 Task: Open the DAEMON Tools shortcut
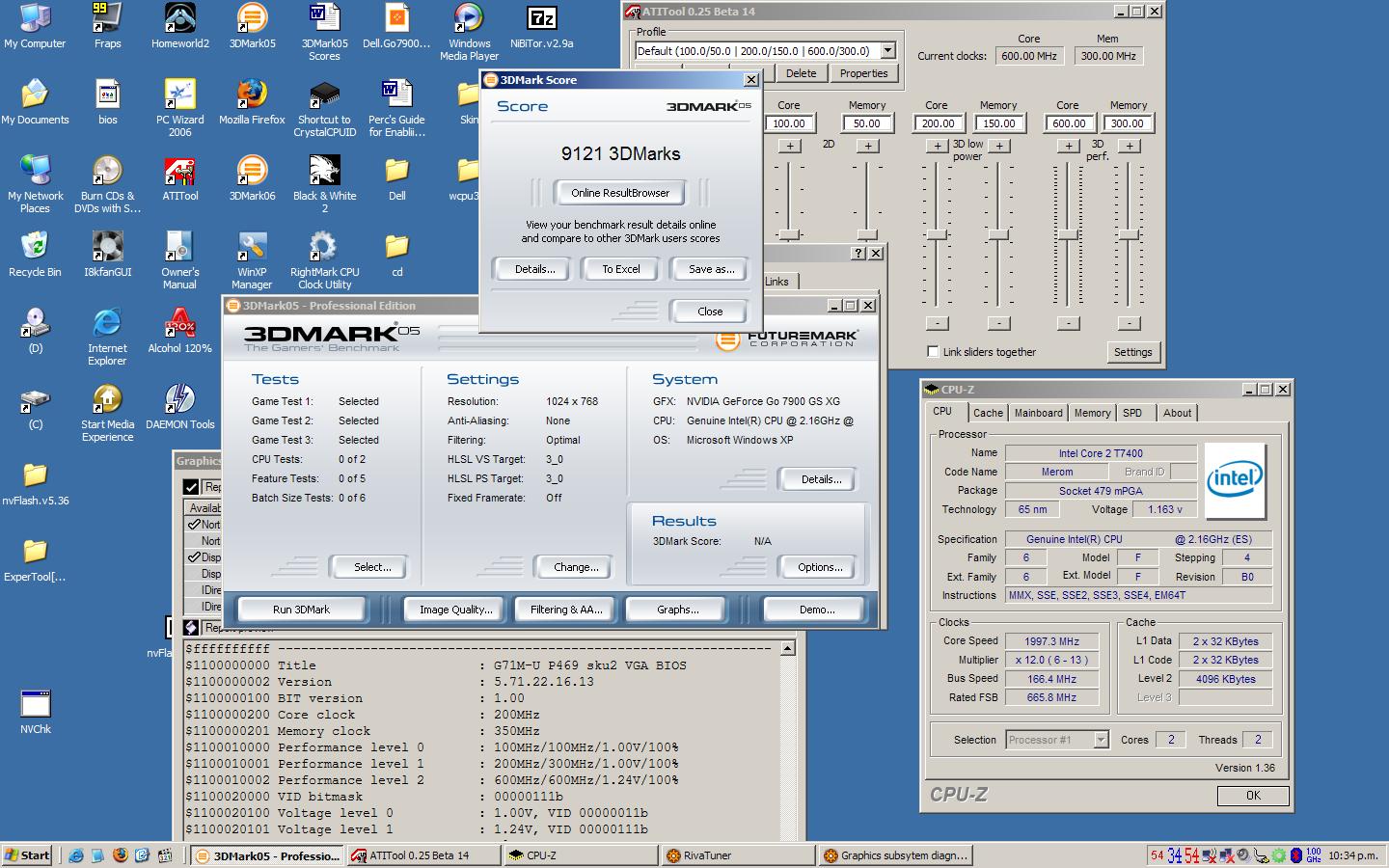pos(179,406)
